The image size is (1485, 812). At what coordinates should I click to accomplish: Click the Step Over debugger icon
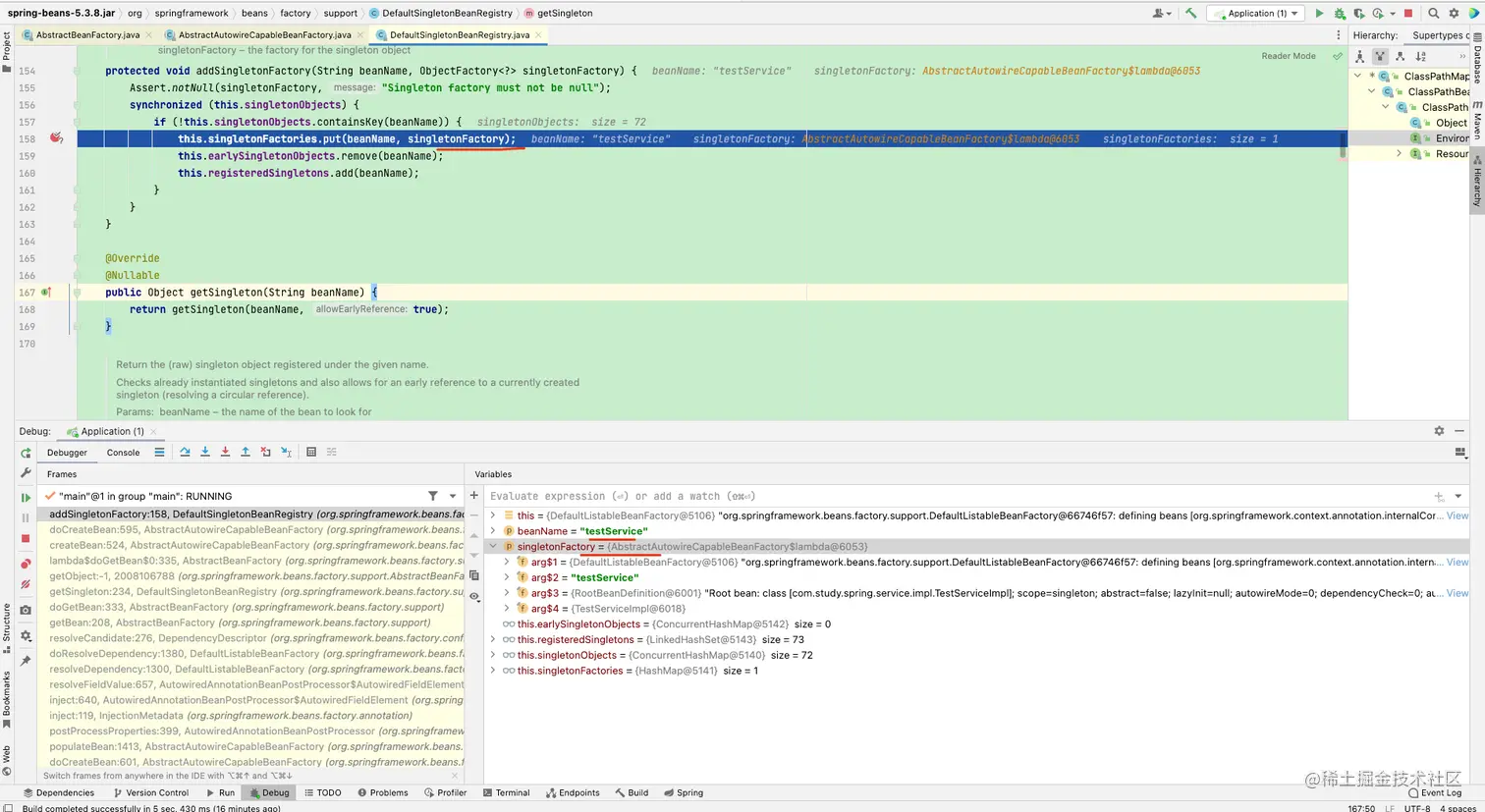click(185, 452)
